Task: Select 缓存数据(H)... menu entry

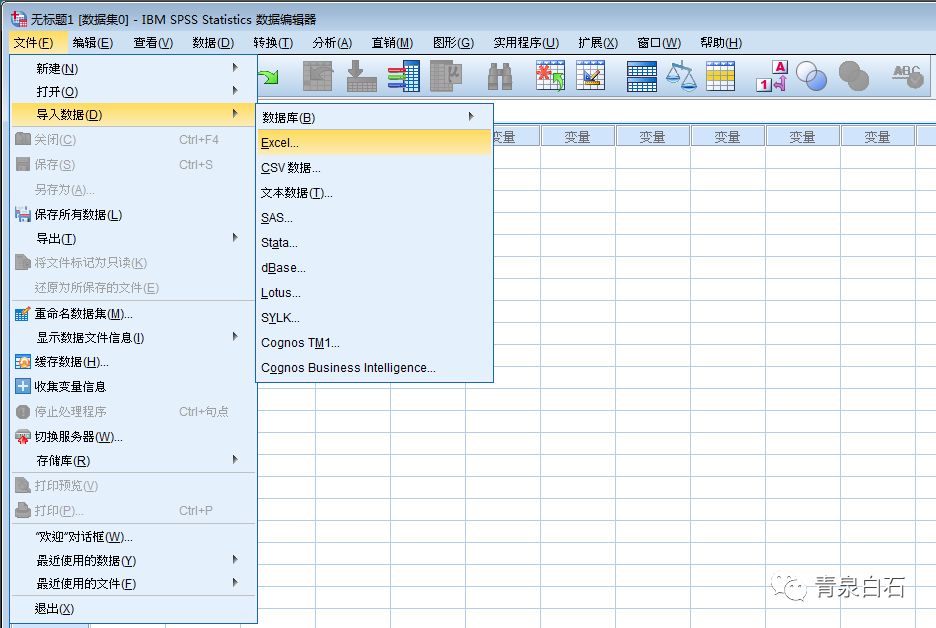Action: pos(134,362)
